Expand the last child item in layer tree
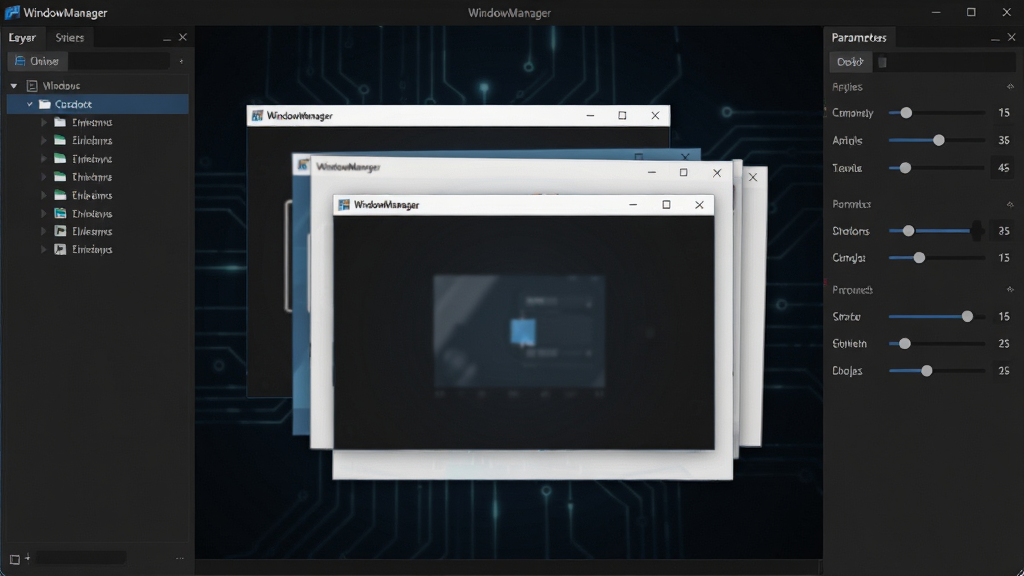The image size is (1024, 576). point(44,249)
